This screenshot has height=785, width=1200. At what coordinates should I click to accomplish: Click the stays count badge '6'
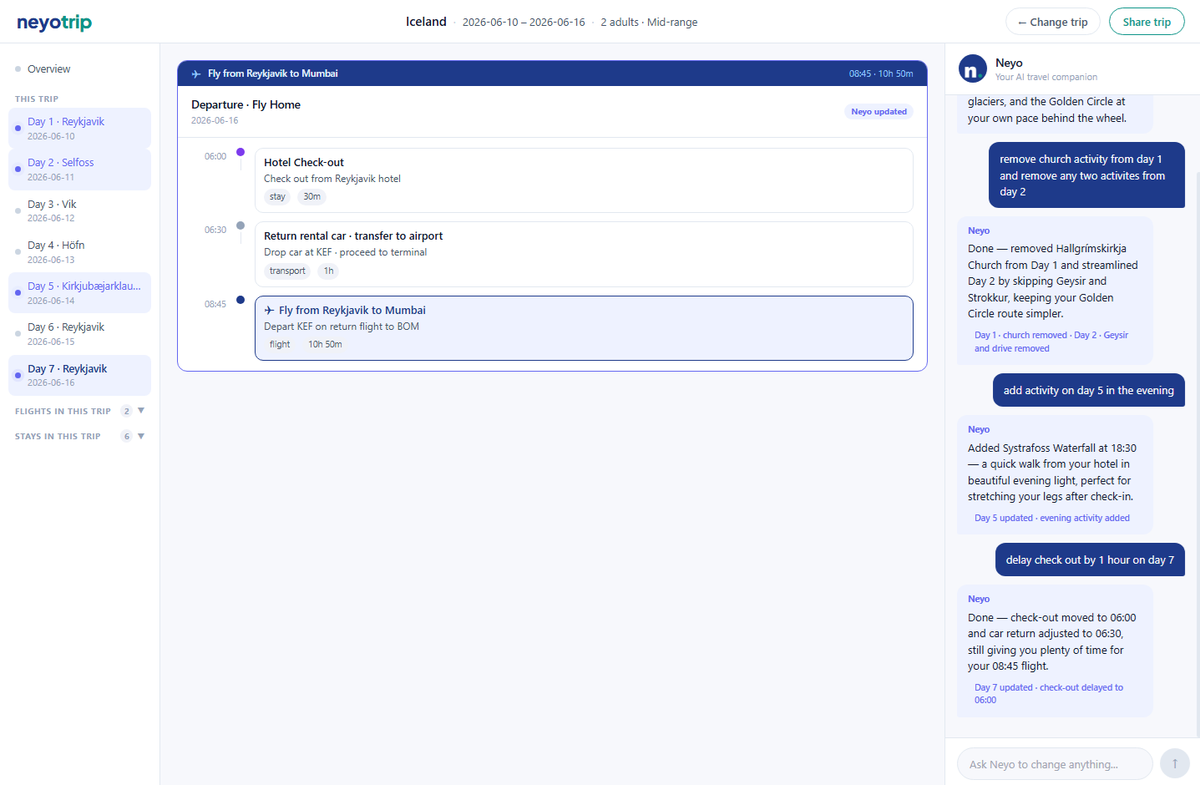(126, 436)
